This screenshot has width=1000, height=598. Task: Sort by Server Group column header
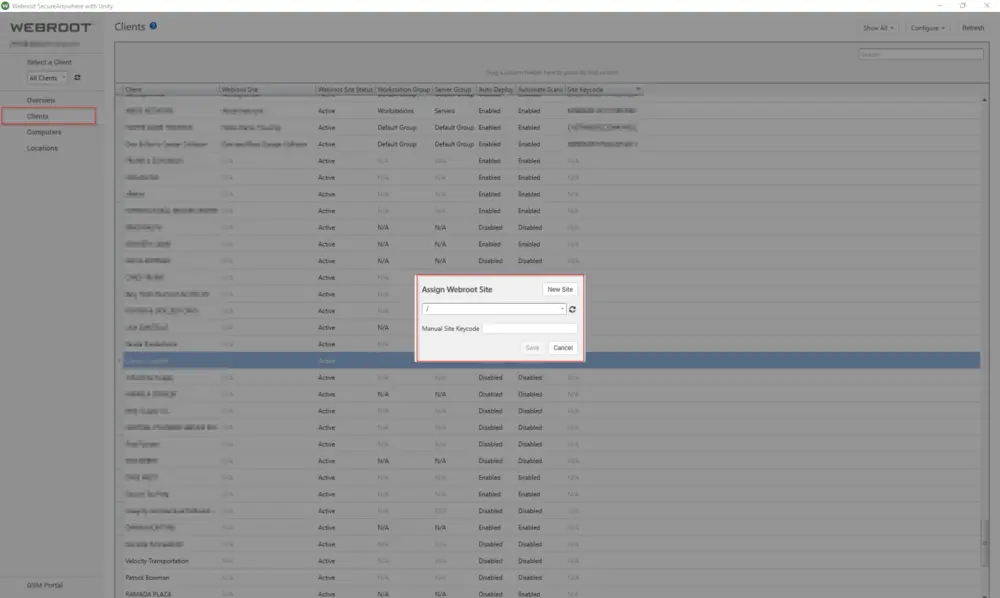click(x=454, y=90)
